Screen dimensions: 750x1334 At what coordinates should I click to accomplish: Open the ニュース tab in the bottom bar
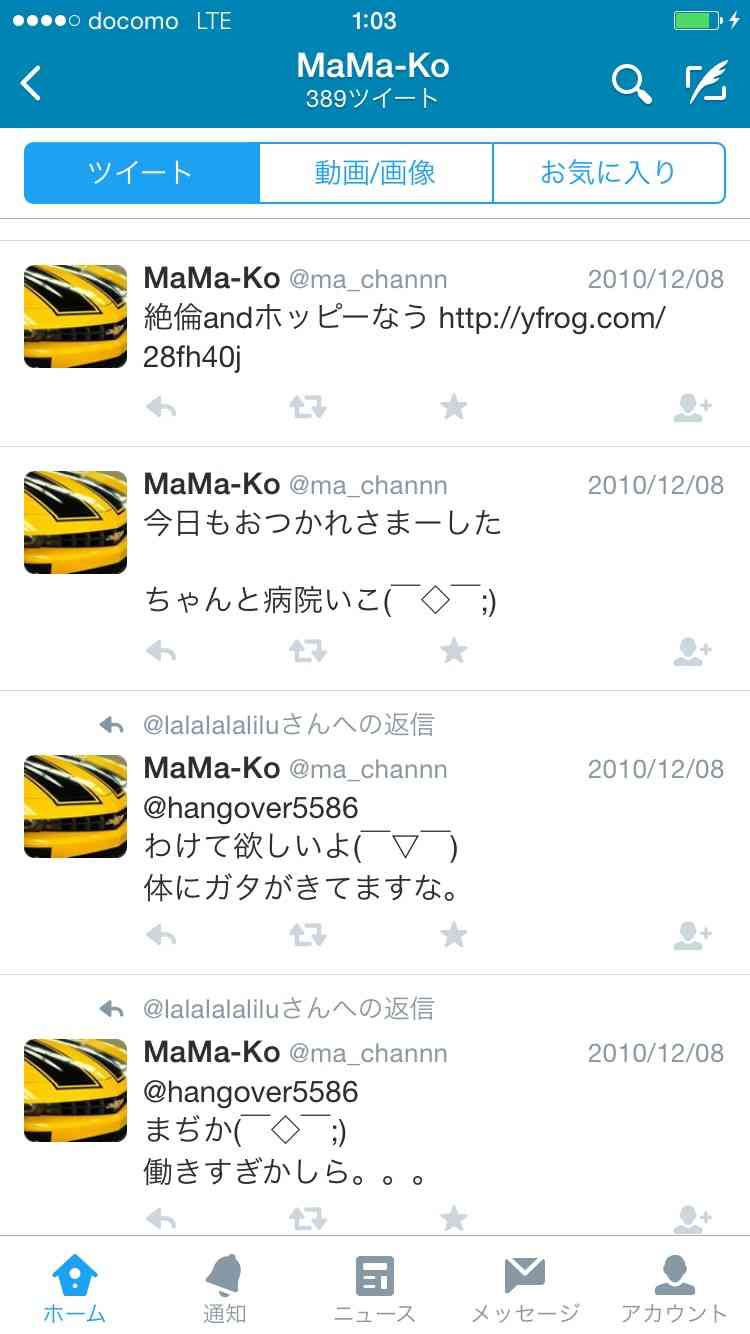(375, 1290)
